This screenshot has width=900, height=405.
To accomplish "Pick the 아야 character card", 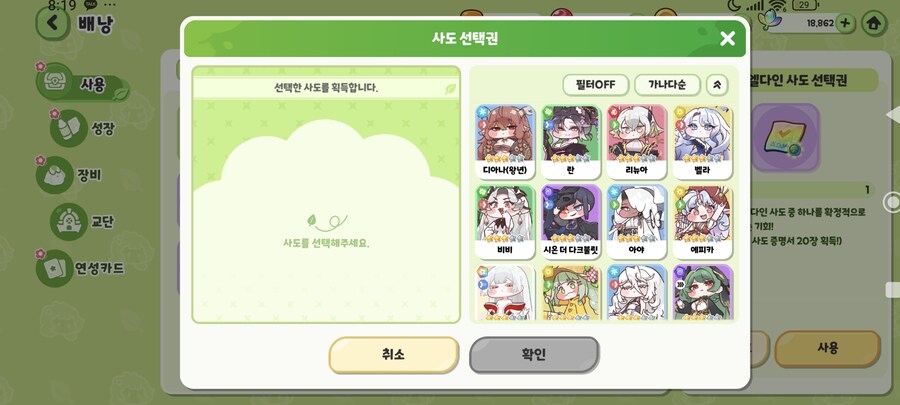I will (x=637, y=222).
